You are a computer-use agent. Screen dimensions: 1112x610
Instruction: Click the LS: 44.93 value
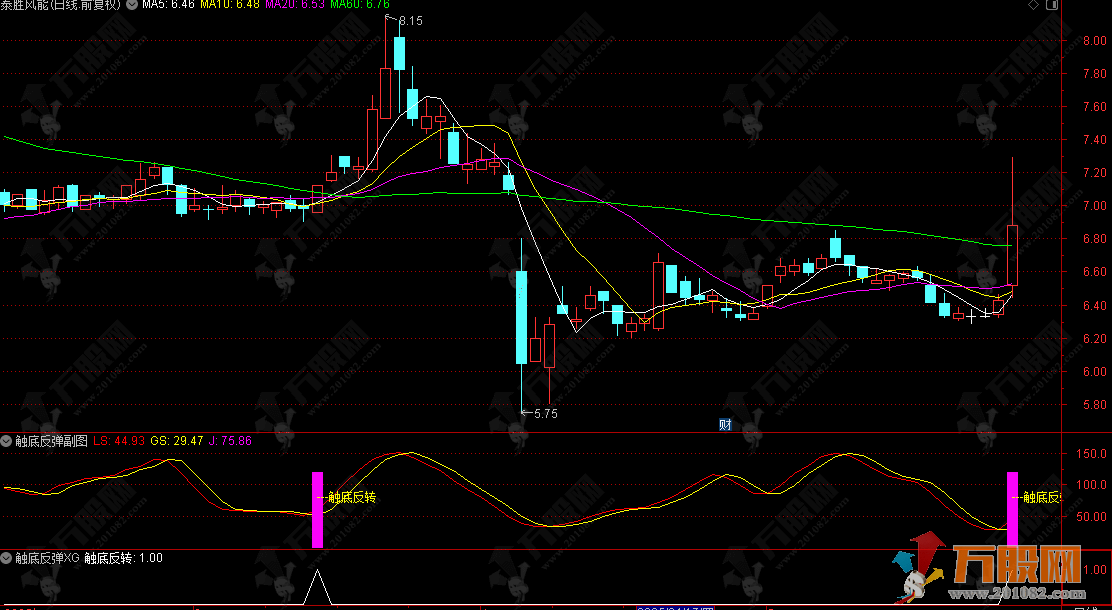[119, 441]
